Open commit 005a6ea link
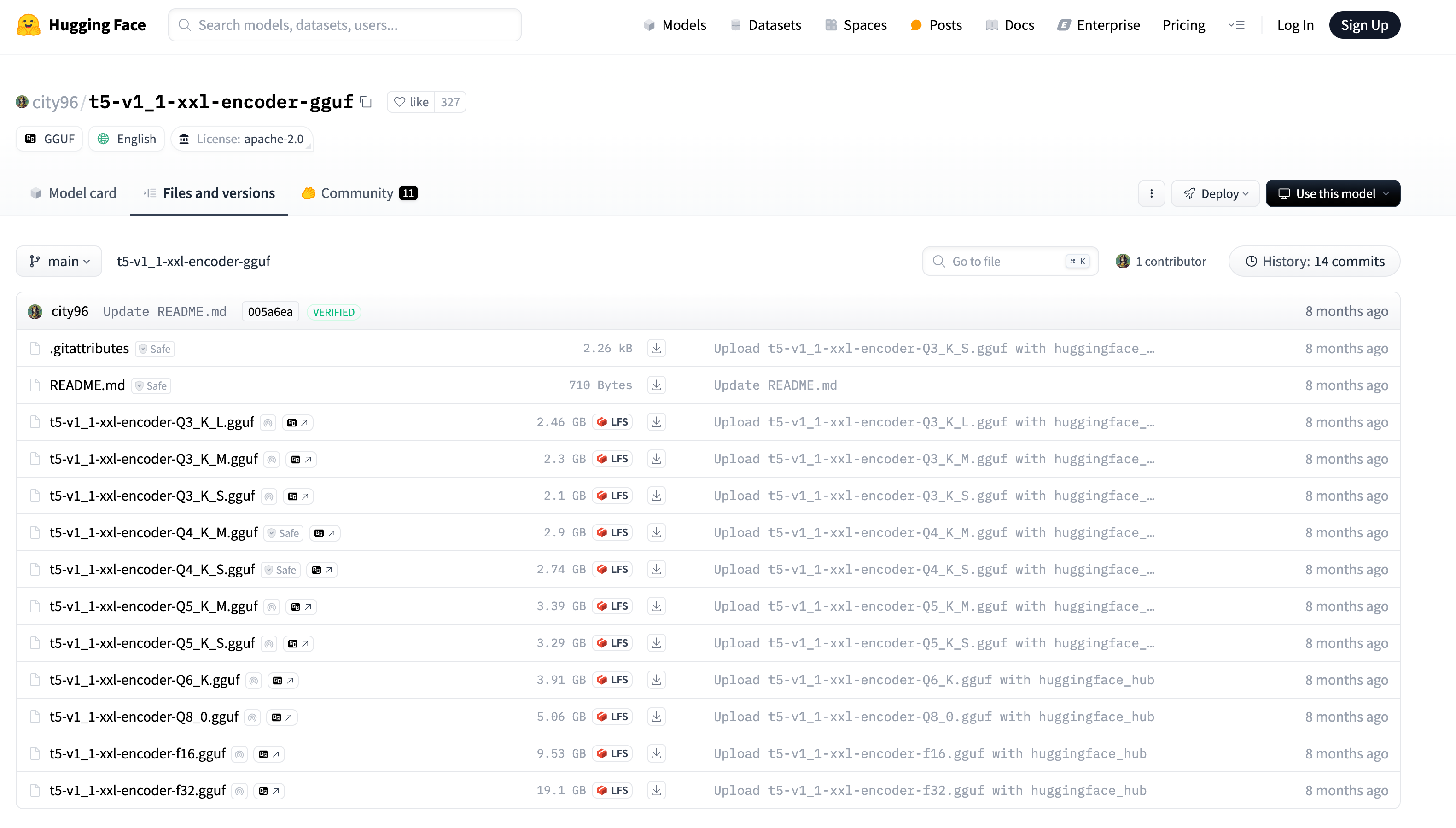The height and width of the screenshot is (828, 1456). (270, 312)
